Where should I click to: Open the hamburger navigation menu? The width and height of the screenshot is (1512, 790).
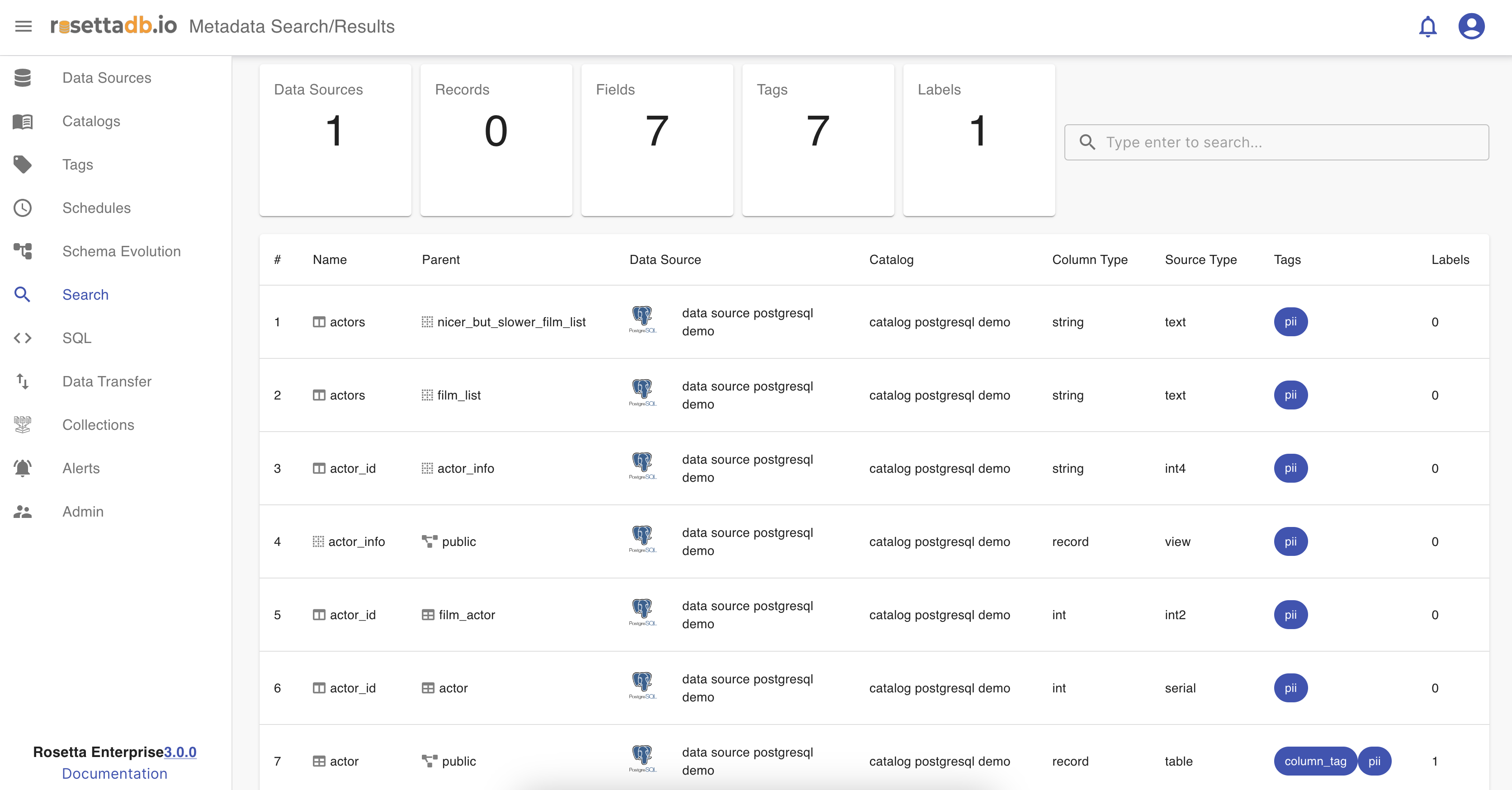24,26
